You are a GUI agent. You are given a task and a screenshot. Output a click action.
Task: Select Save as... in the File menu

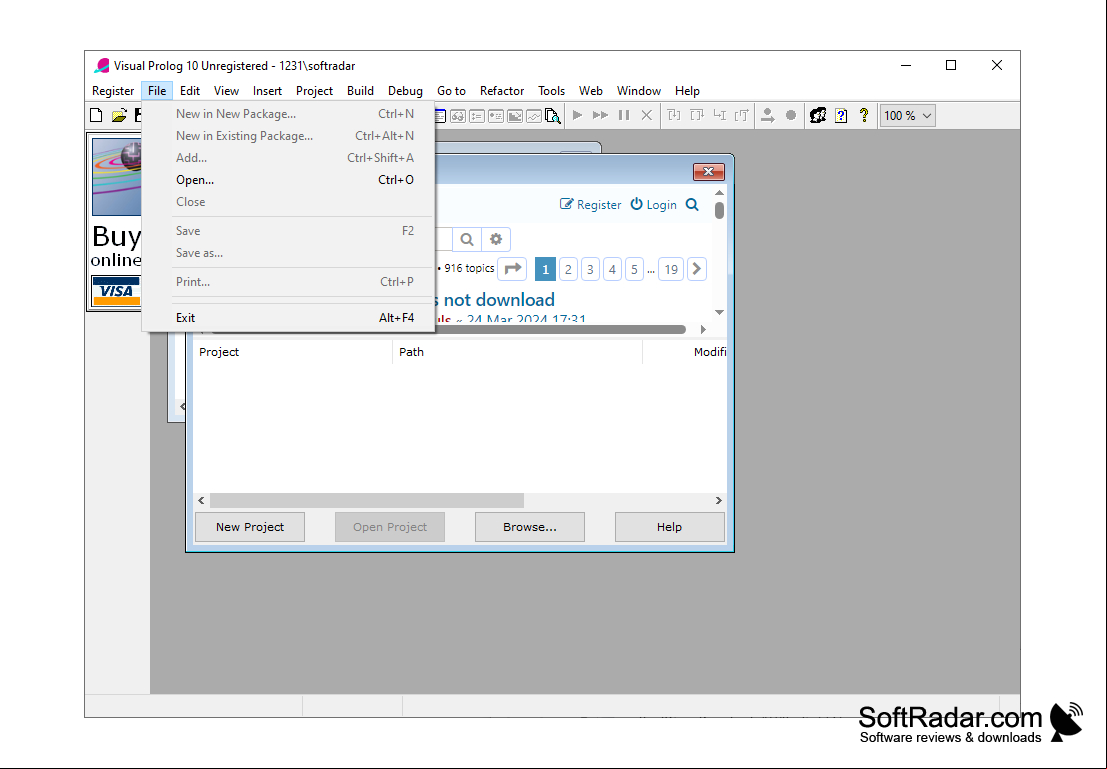click(x=288, y=253)
